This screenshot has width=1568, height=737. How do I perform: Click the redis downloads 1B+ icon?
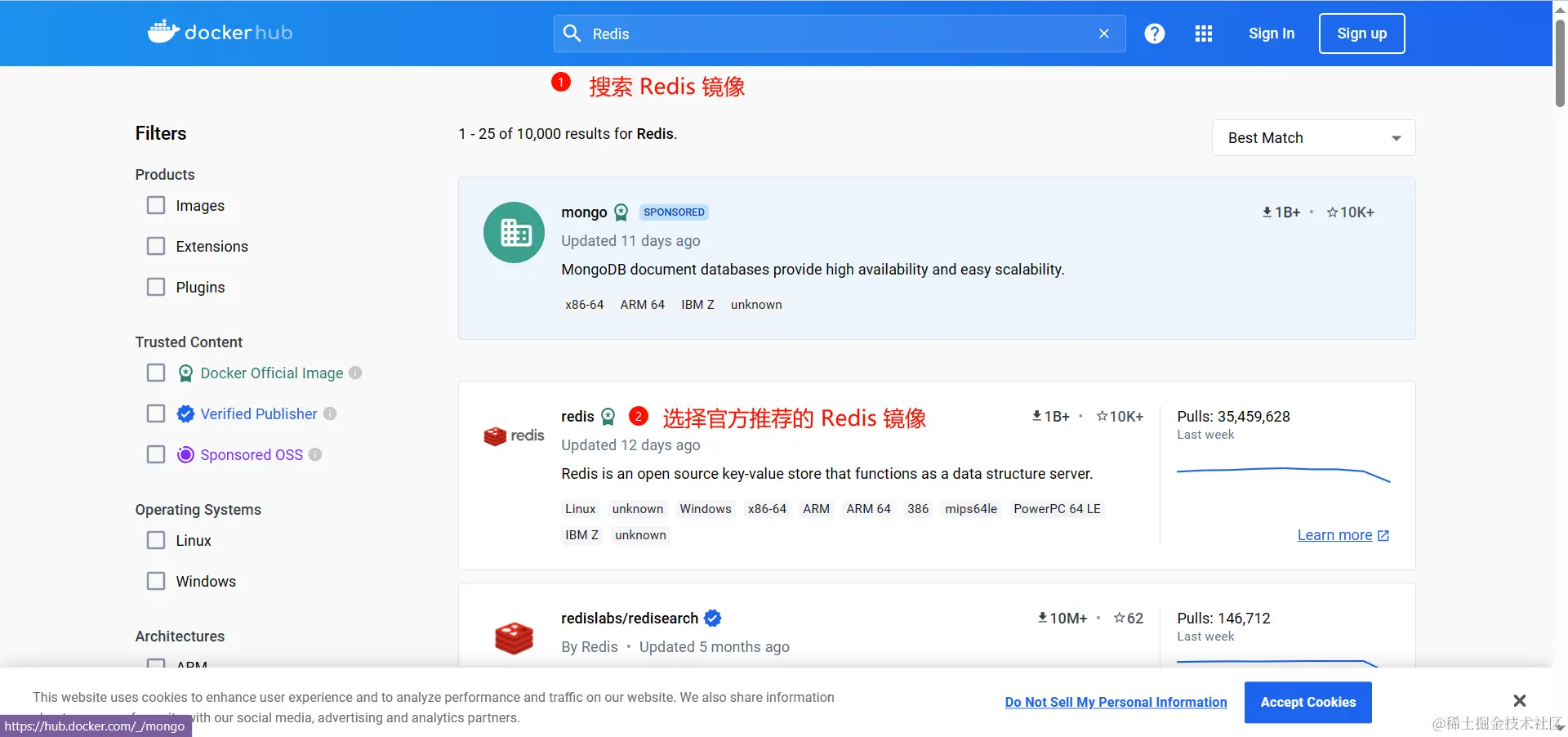coord(1037,416)
